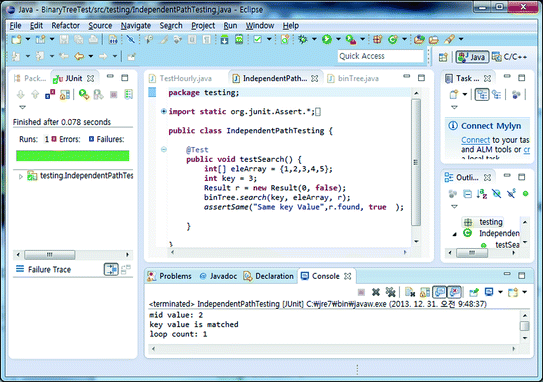Collapse the Independen class in Outline
The width and height of the screenshot is (543, 382).
(455, 234)
